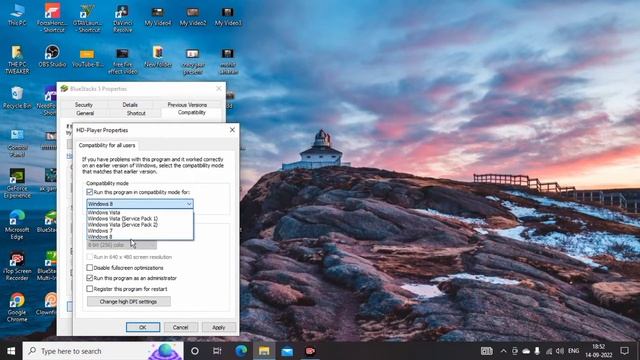Switch to Details tab in BlueStacks Properties
Viewport: 640px width, 360px height.
[x=130, y=105]
